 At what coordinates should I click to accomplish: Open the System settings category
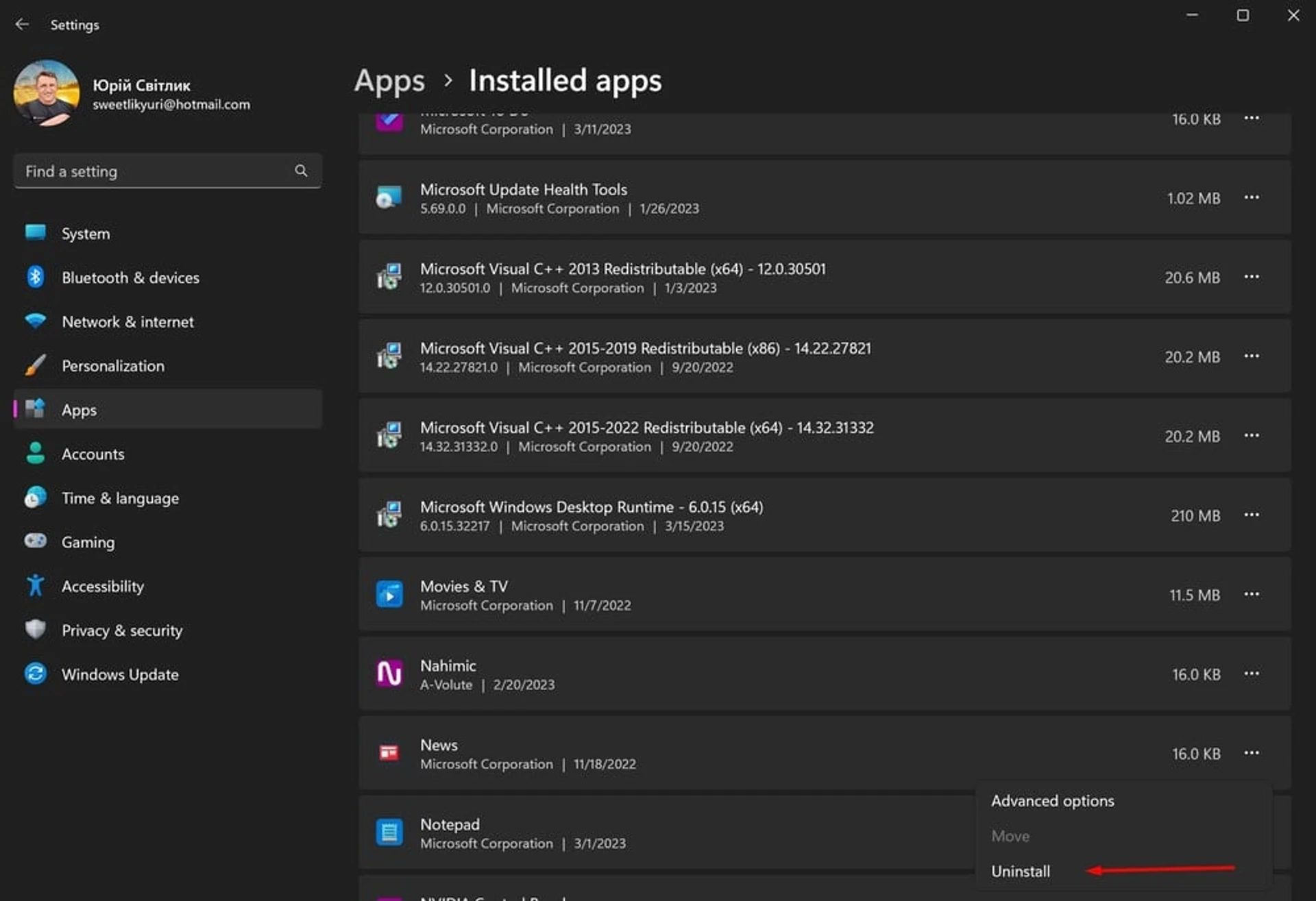coord(167,234)
